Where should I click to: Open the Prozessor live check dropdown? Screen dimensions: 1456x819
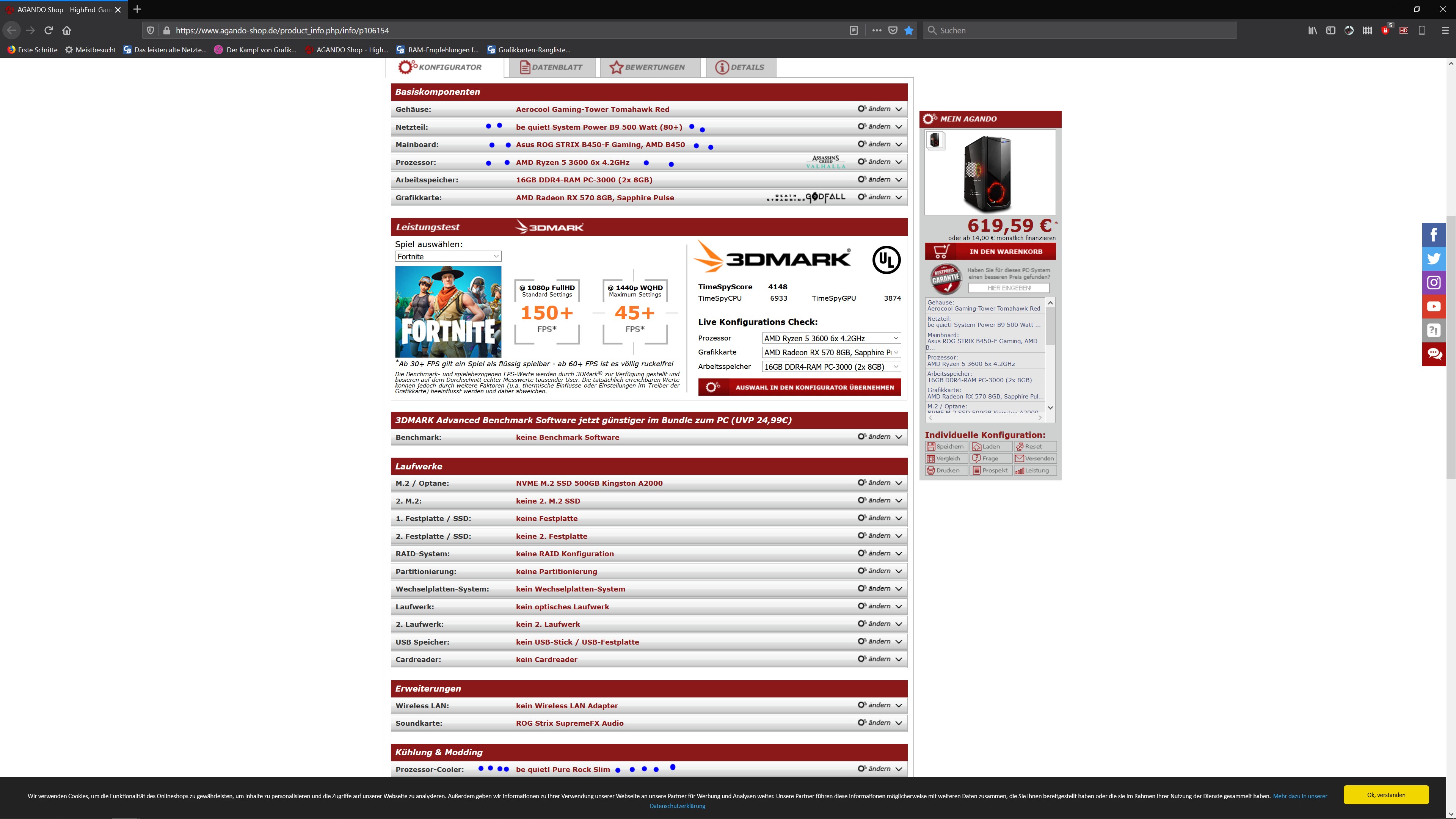[831, 339]
